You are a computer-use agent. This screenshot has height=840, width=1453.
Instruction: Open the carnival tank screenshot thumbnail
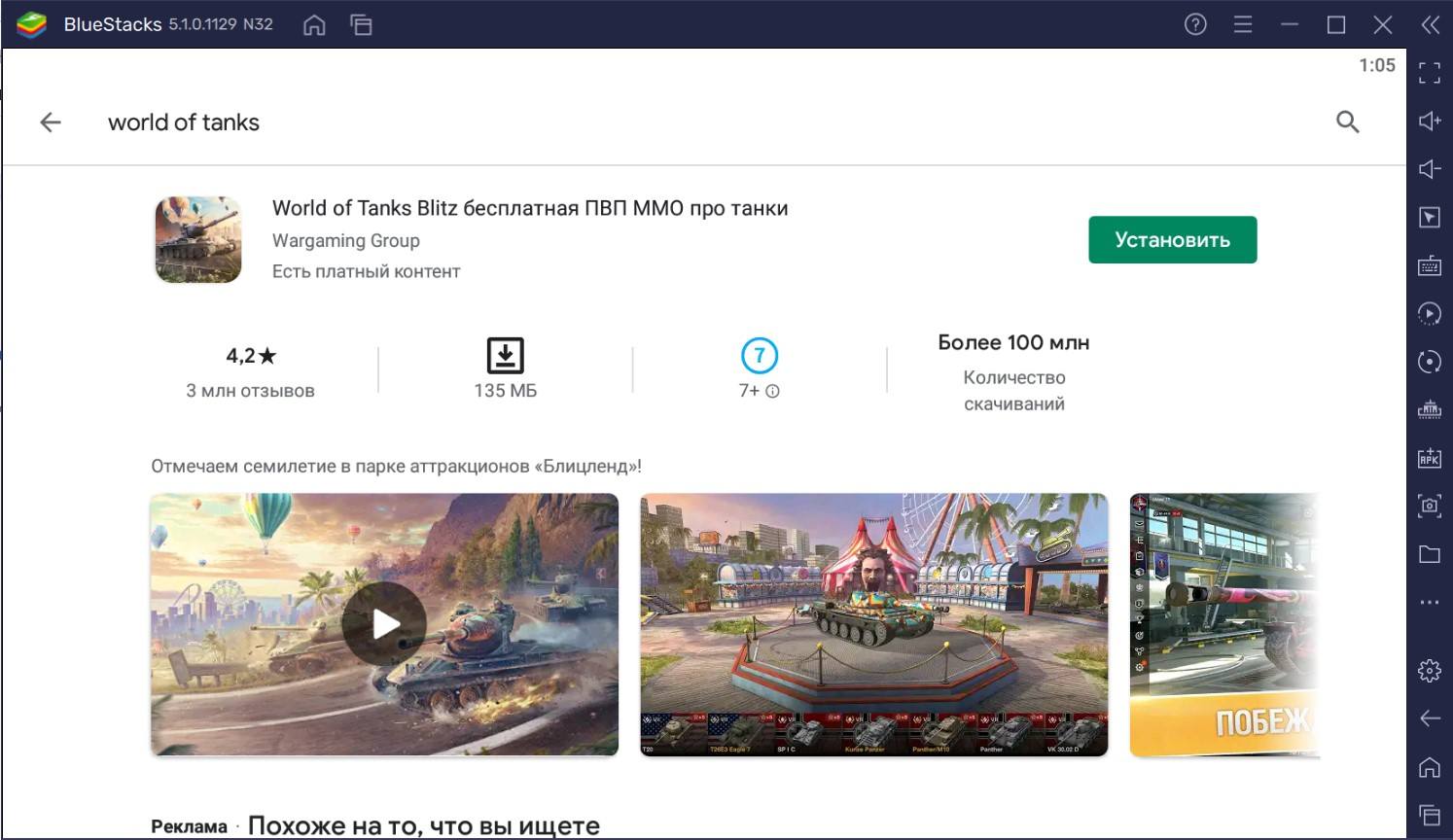(x=873, y=624)
